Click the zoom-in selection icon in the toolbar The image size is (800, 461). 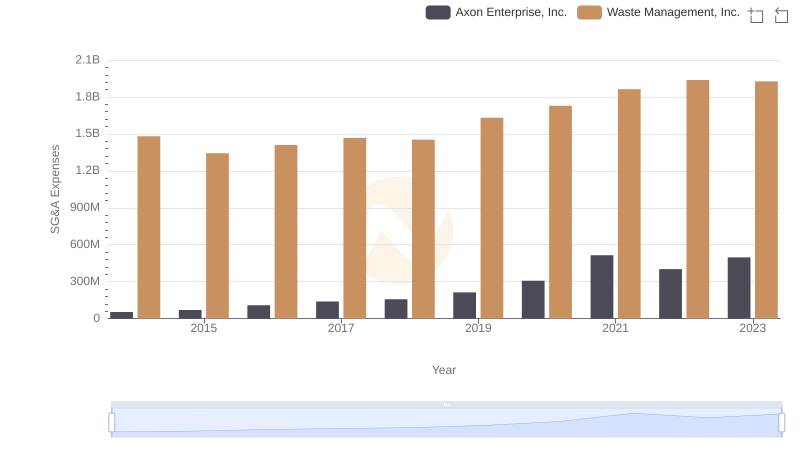[756, 15]
